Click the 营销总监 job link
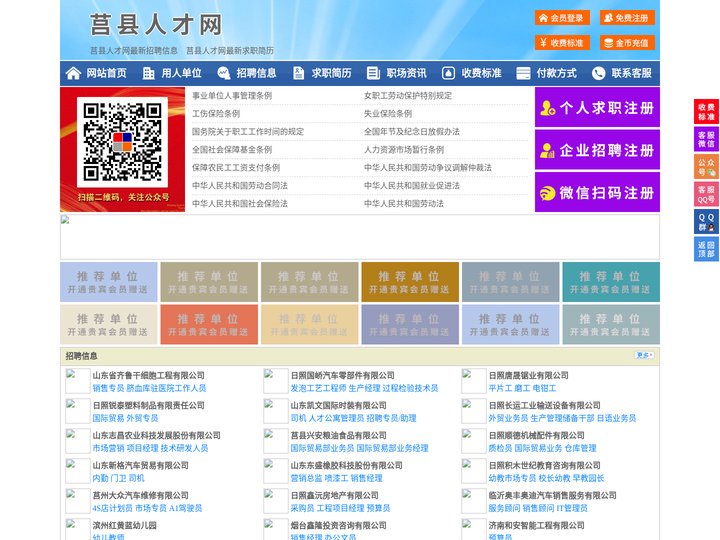This screenshot has height=540, width=720. point(306,478)
